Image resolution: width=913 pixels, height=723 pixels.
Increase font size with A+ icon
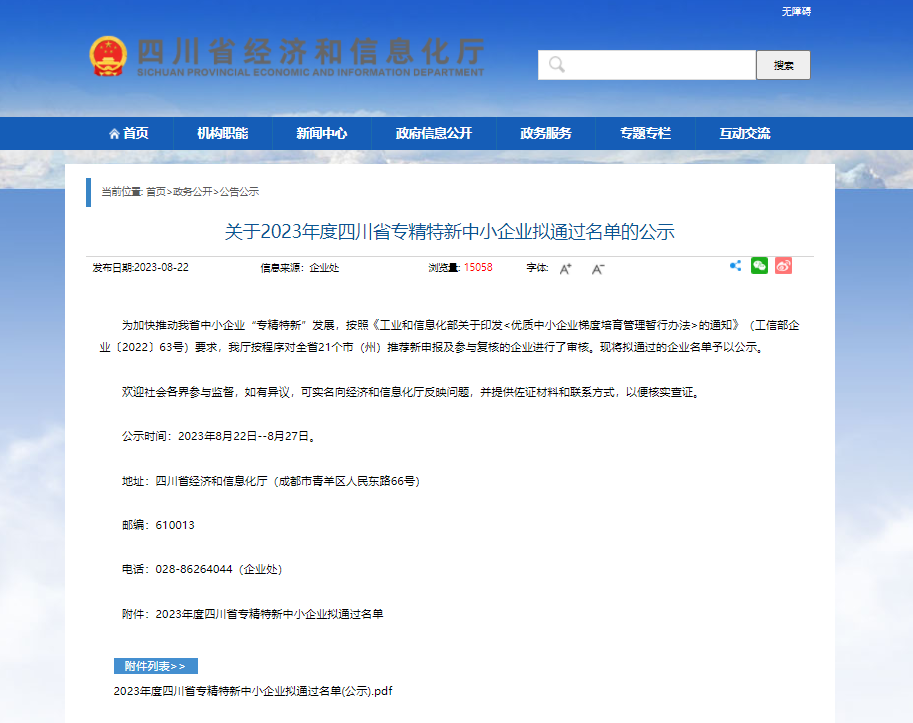565,268
